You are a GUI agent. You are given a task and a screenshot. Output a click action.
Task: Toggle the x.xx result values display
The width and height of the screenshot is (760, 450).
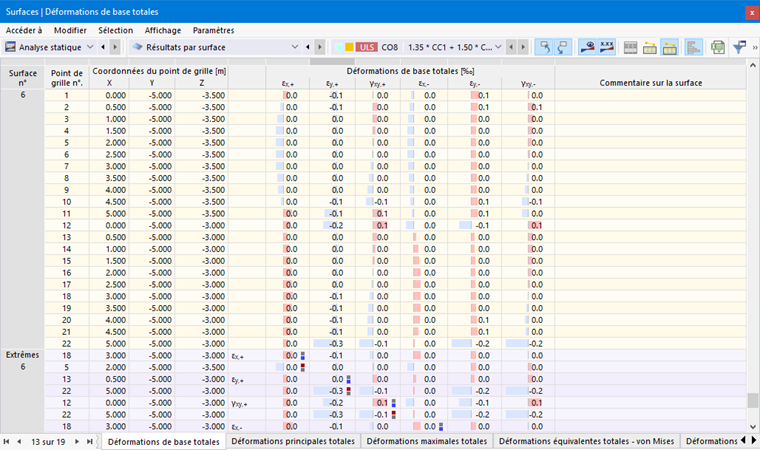(x=607, y=47)
